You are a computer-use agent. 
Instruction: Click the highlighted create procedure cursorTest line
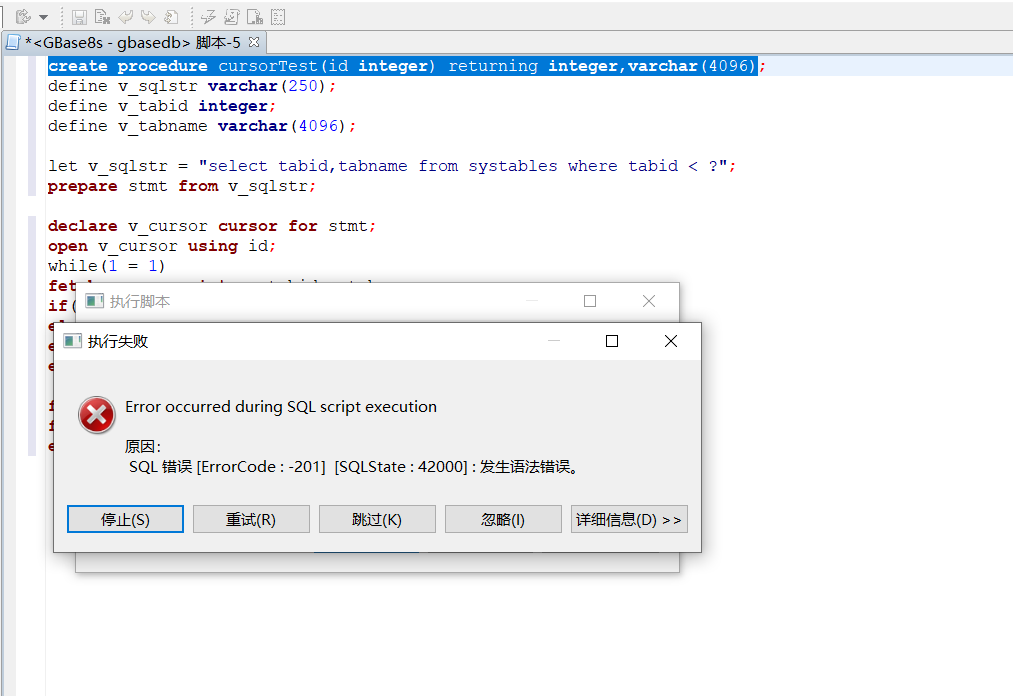[x=406, y=66]
